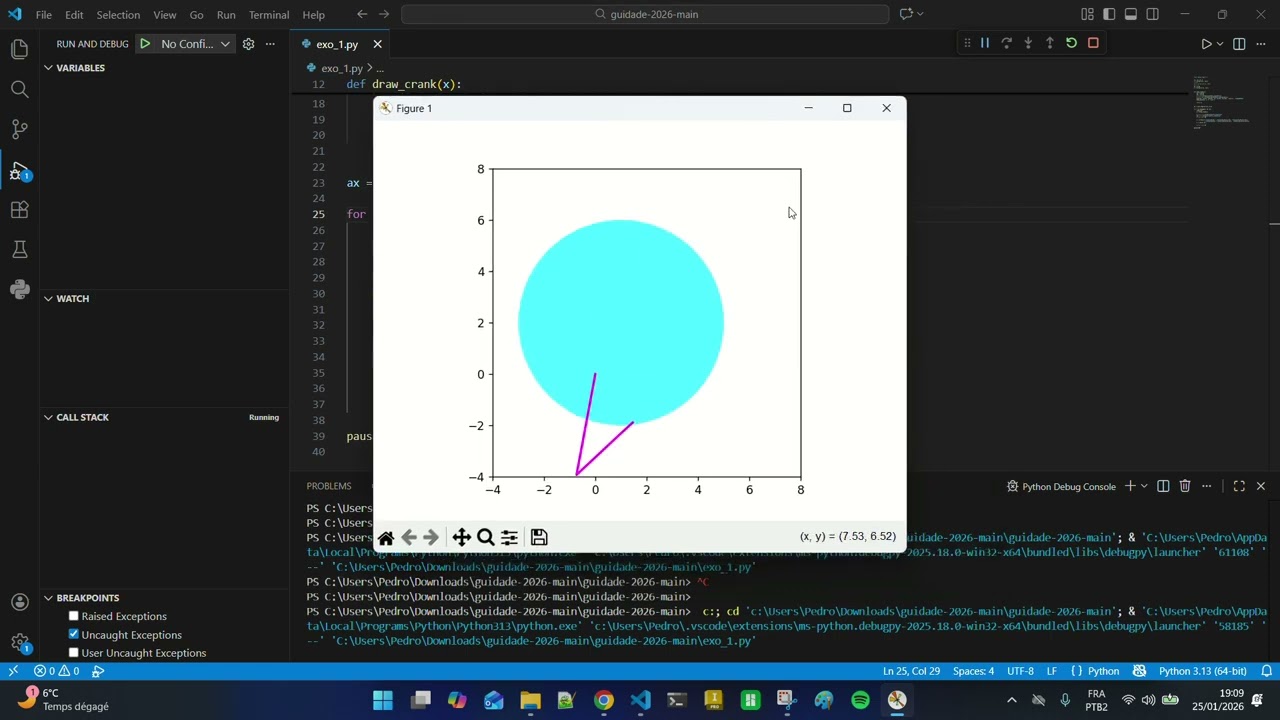
Task: Toggle Secondary Side Bar visibility
Action: point(1153,14)
